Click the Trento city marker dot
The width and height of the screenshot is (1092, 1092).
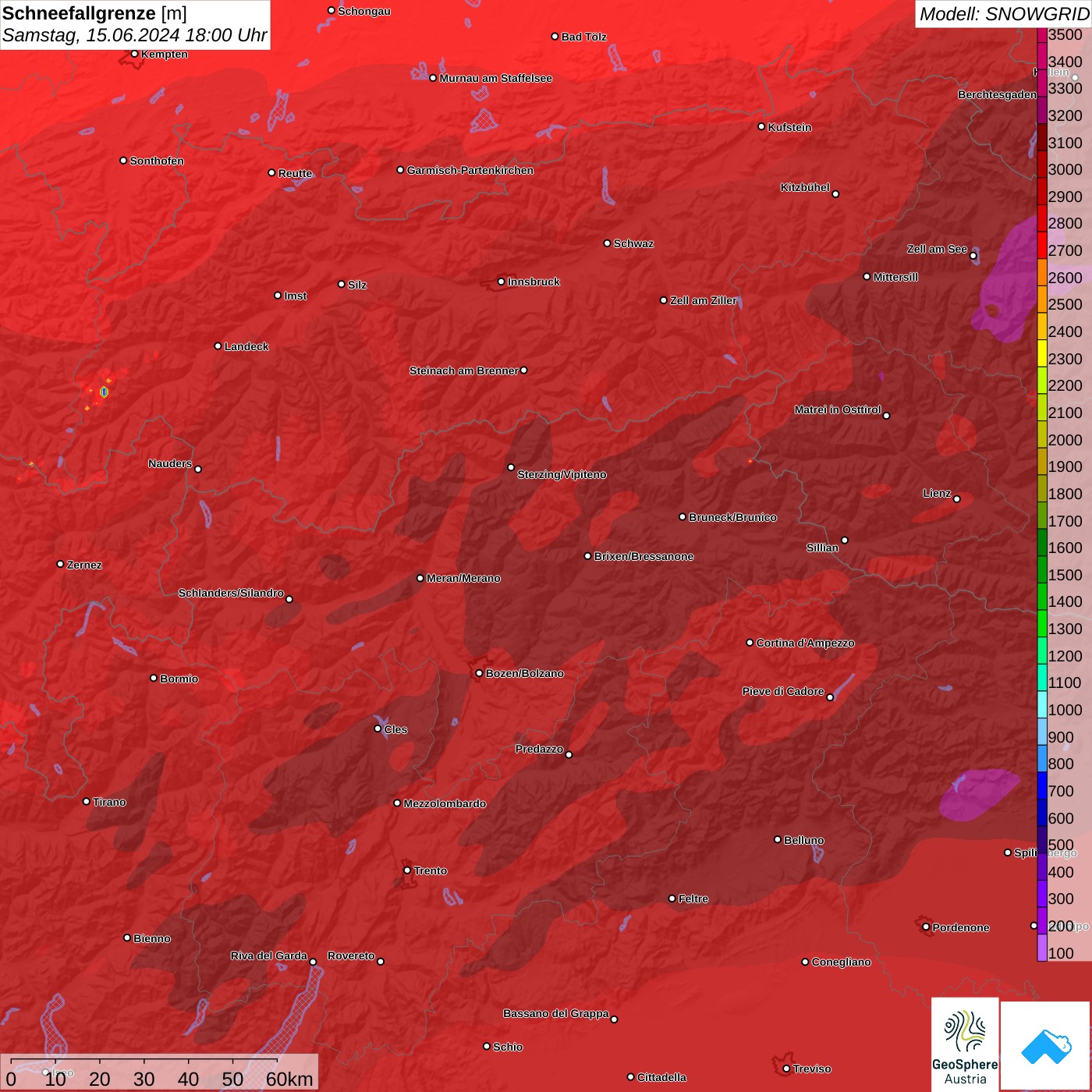407,870
